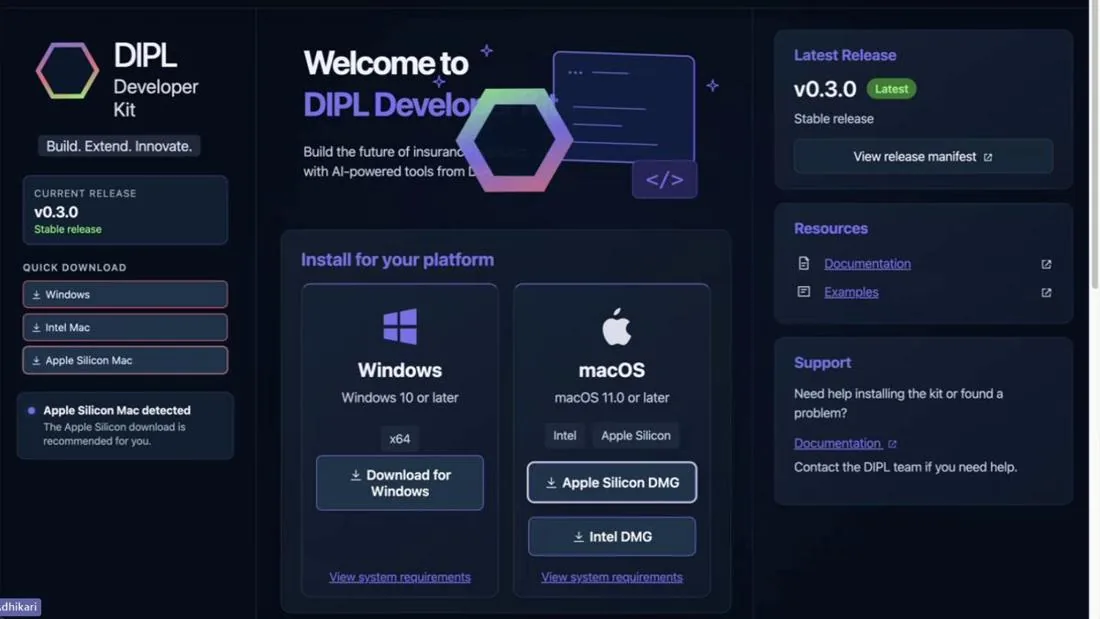
Task: Click the Apple logo icon
Action: point(617,326)
